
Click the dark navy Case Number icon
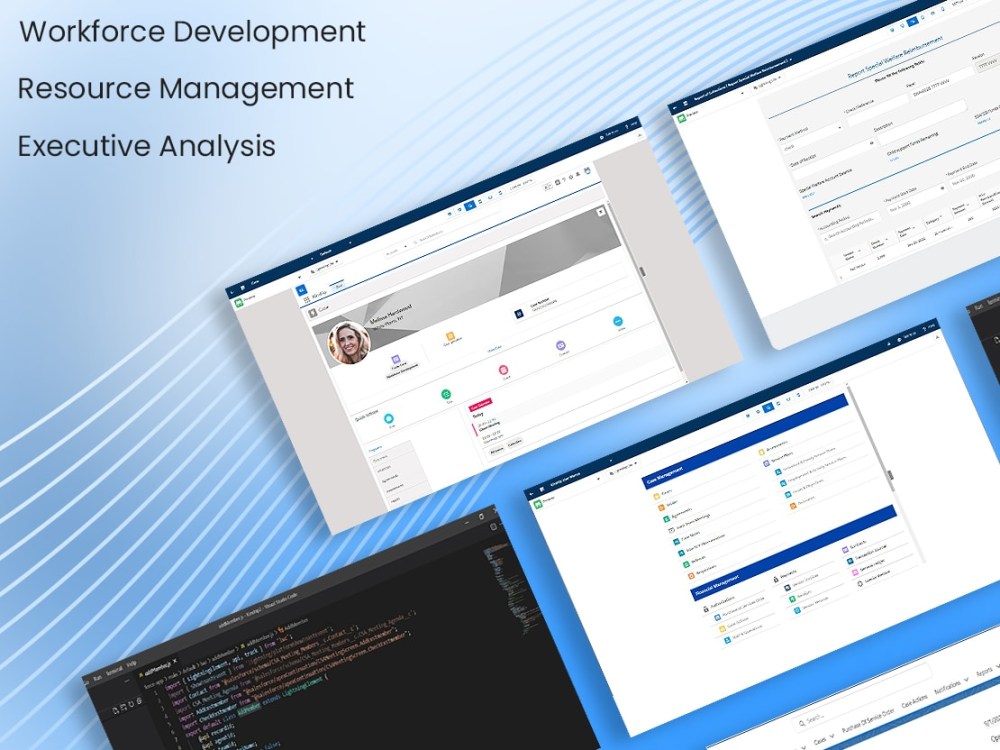[x=519, y=314]
